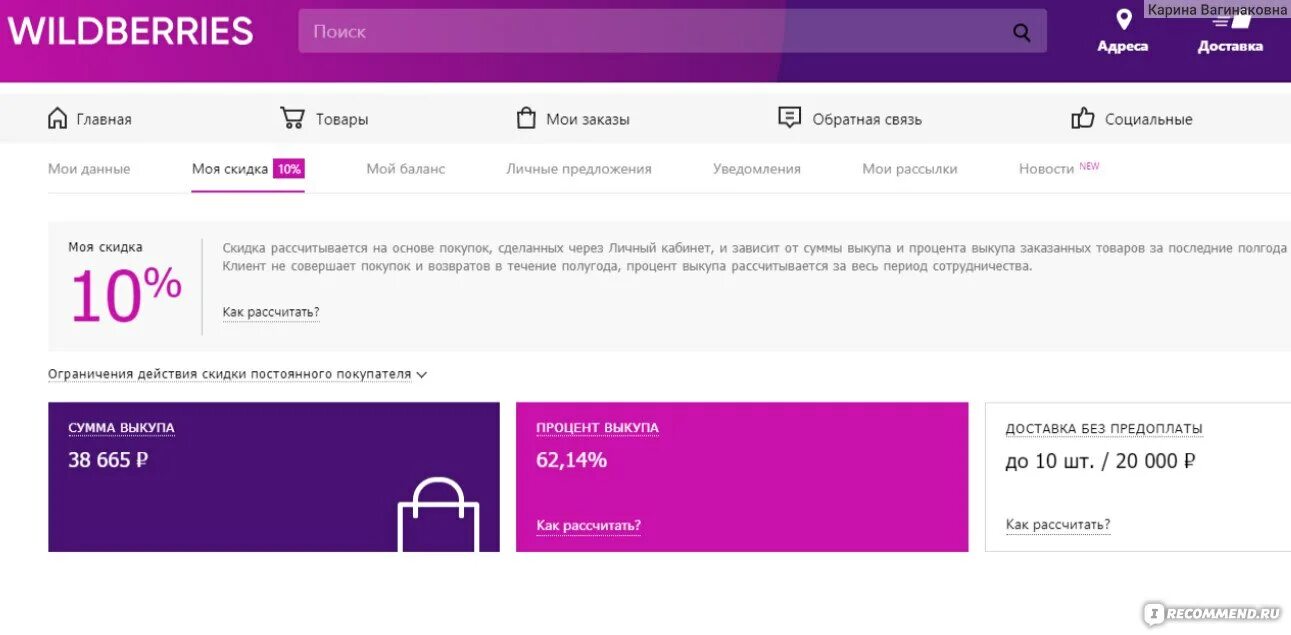Click the user name Карина Вагинаковна

[x=1217, y=9]
